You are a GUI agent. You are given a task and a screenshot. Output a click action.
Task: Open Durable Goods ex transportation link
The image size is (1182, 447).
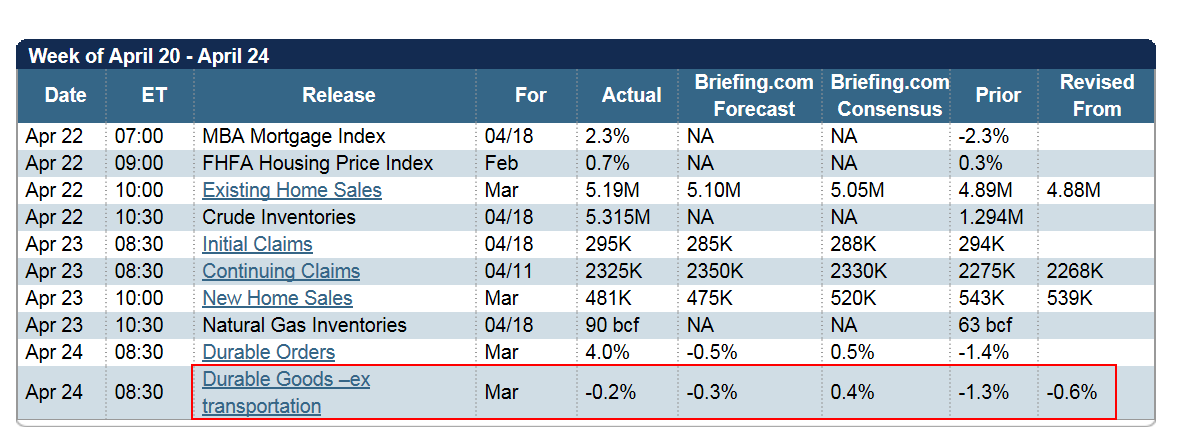point(286,393)
